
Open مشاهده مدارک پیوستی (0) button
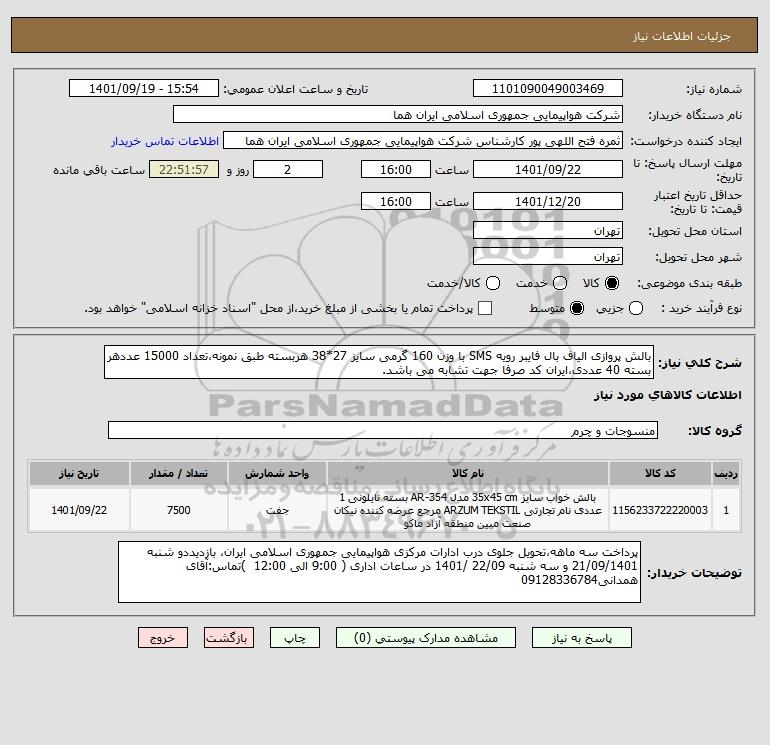[x=426, y=638]
